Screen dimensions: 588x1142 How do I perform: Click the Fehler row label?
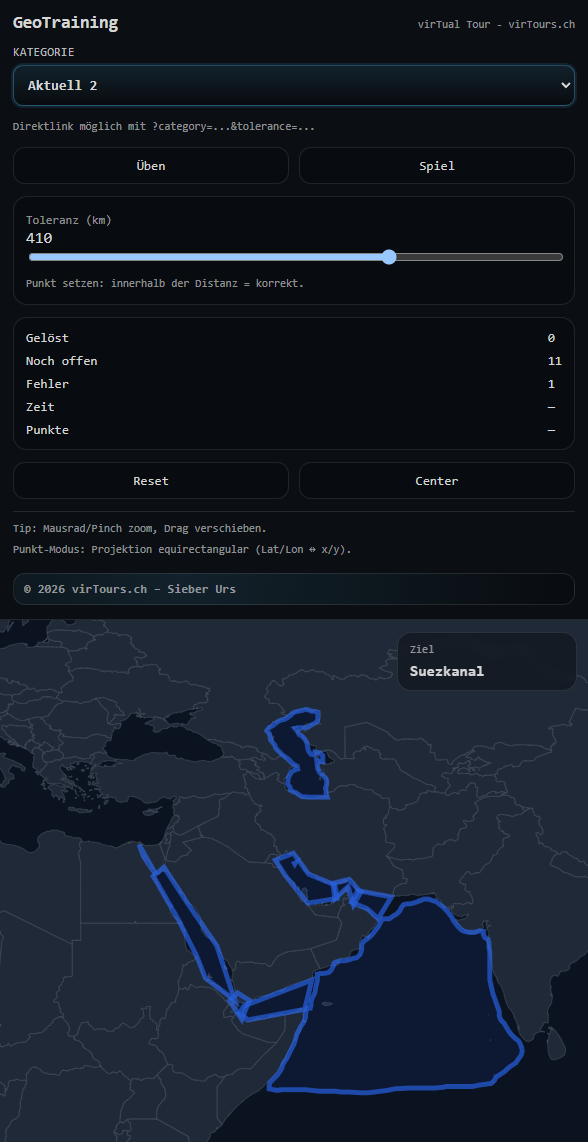click(47, 384)
